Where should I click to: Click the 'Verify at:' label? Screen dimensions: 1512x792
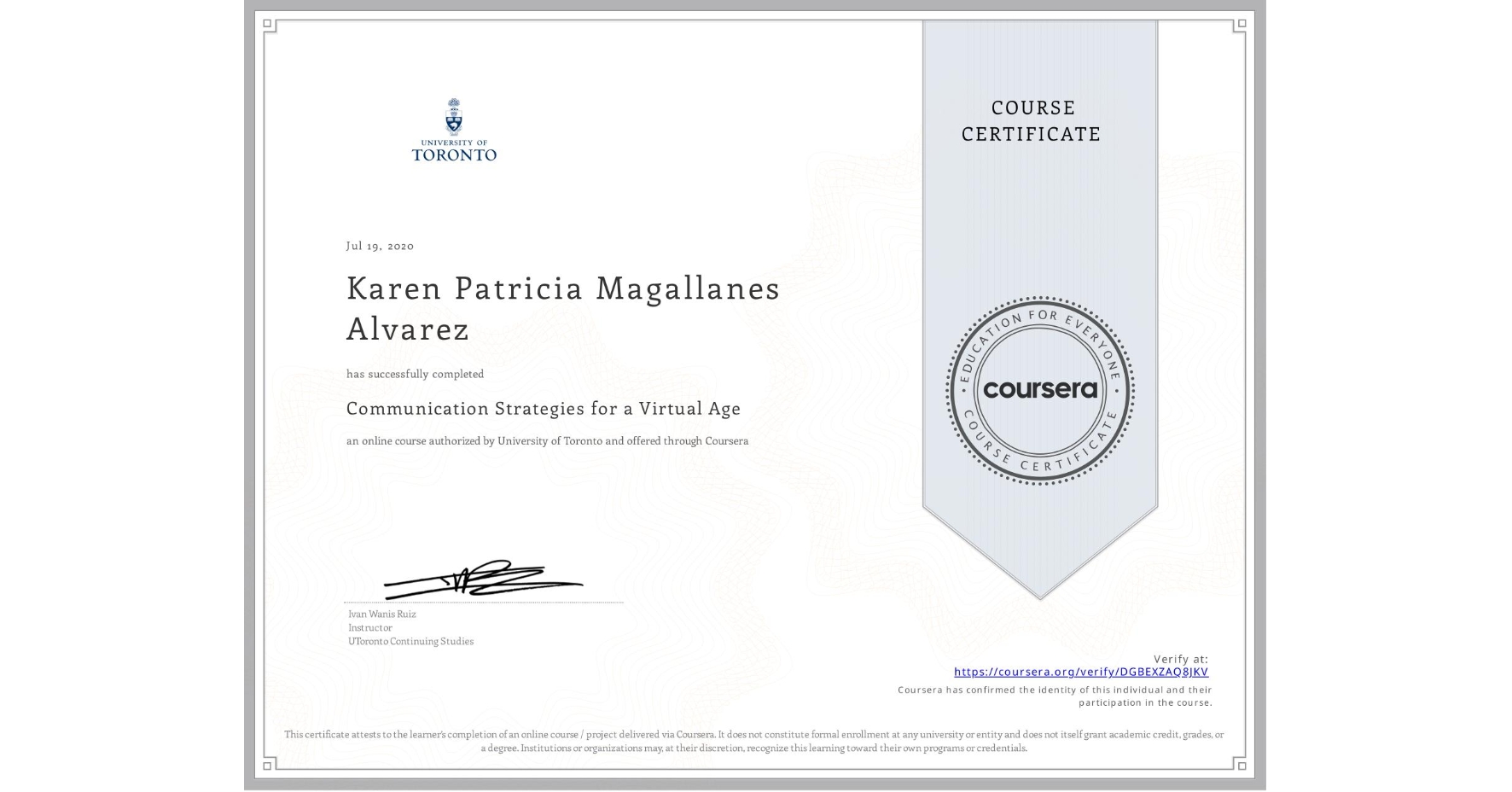(1181, 659)
